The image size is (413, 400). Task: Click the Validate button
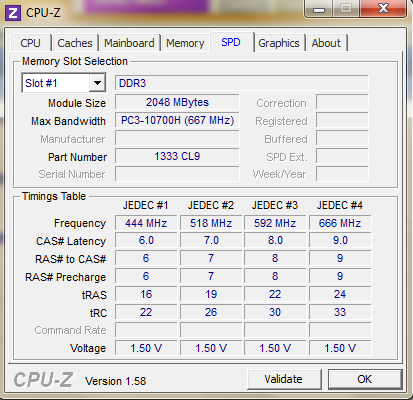[284, 379]
